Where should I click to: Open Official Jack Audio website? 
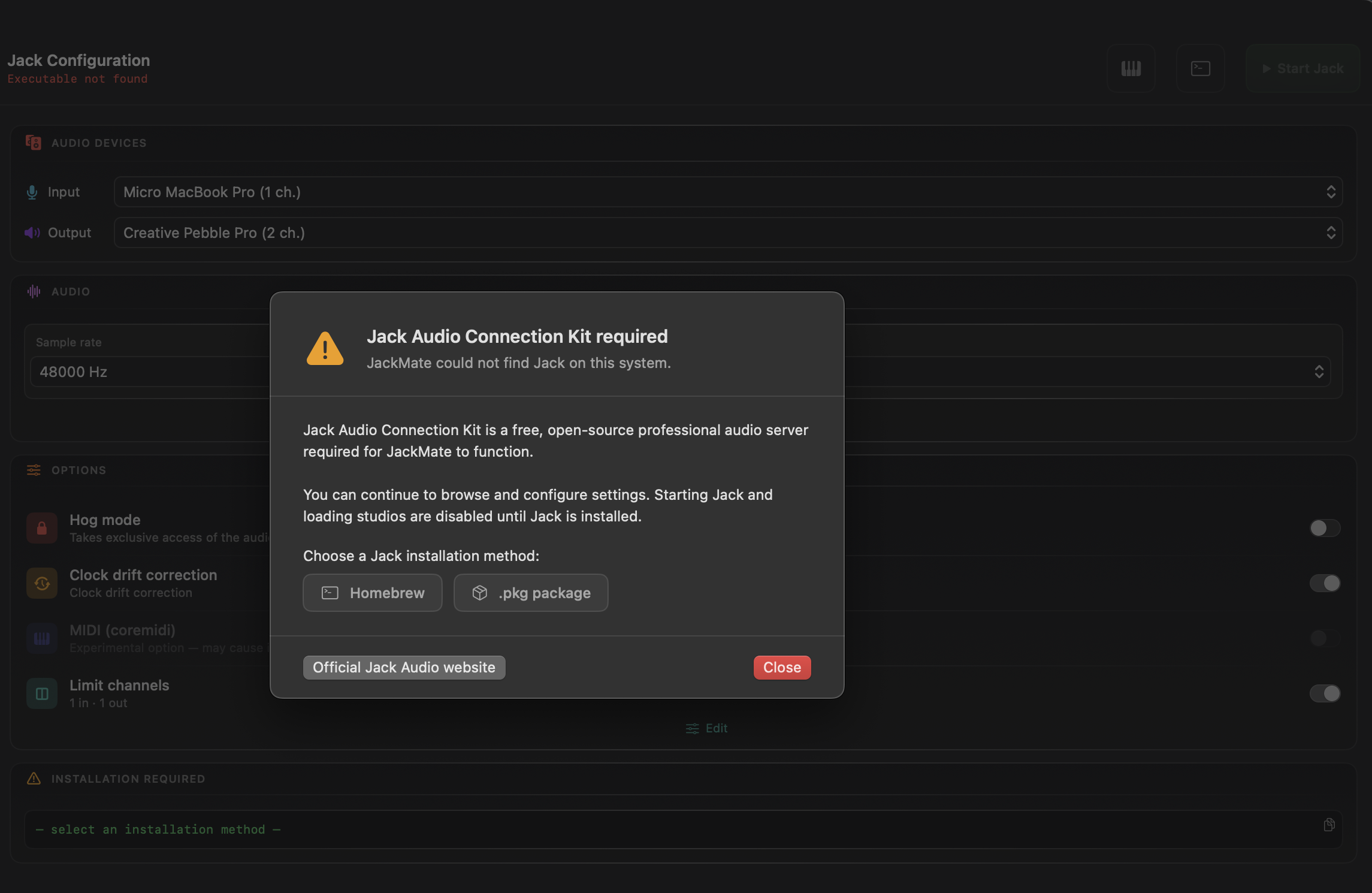[x=404, y=668]
